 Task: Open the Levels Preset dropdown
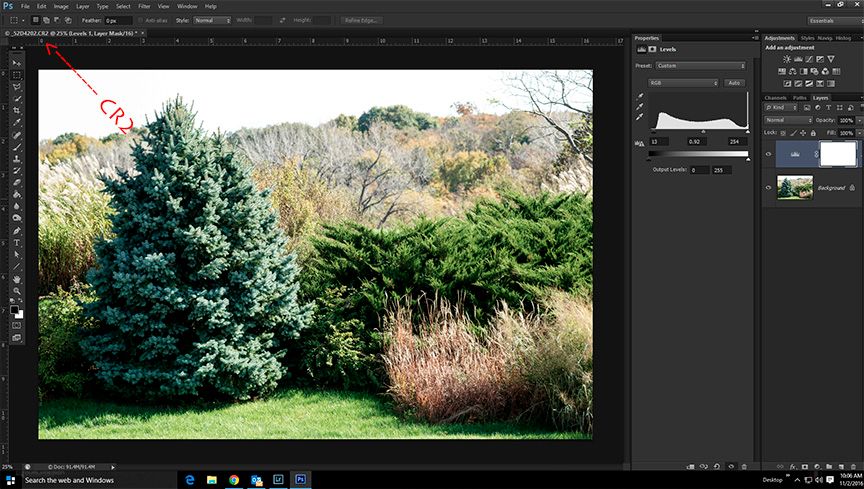tap(700, 66)
